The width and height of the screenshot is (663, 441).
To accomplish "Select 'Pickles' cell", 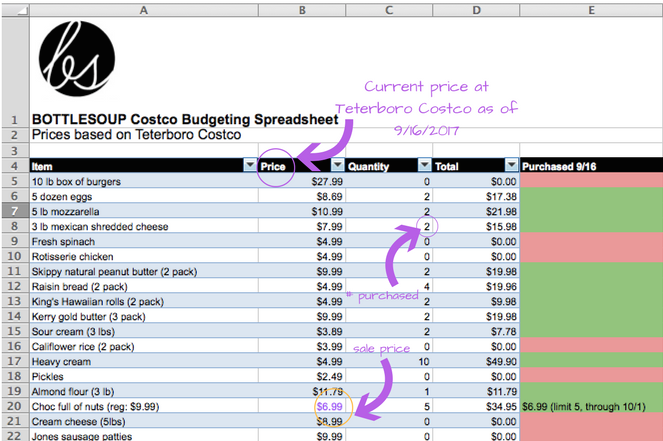I will (144, 376).
